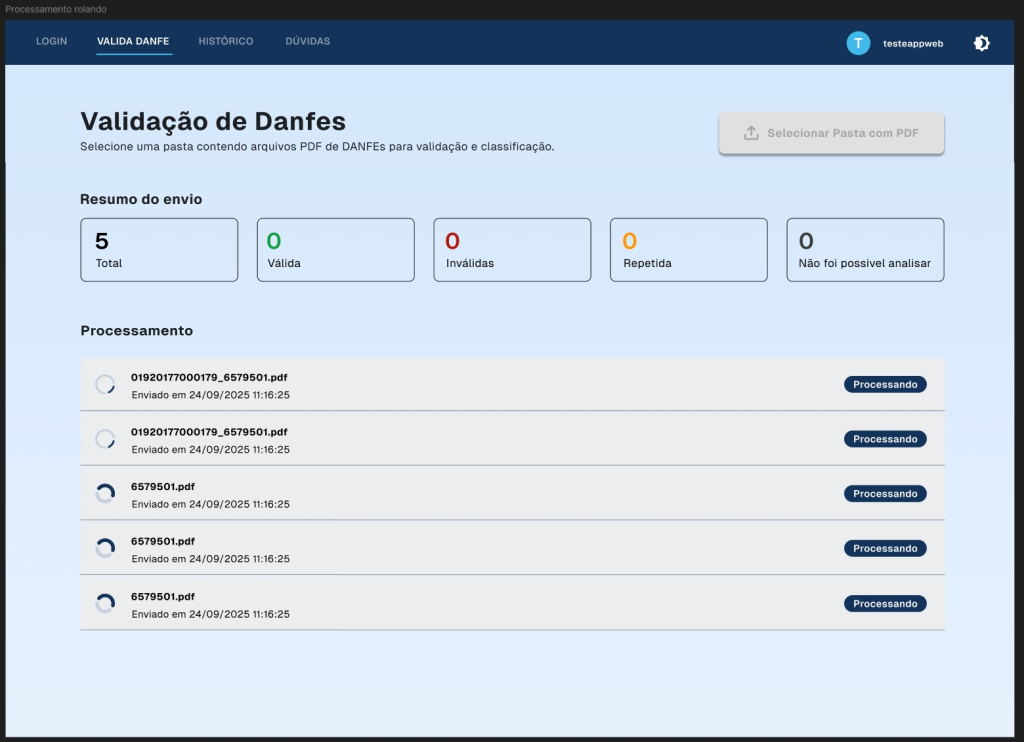1024x742 pixels.
Task: Click the Processando badge on the first file
Action: pyautogui.click(x=884, y=383)
